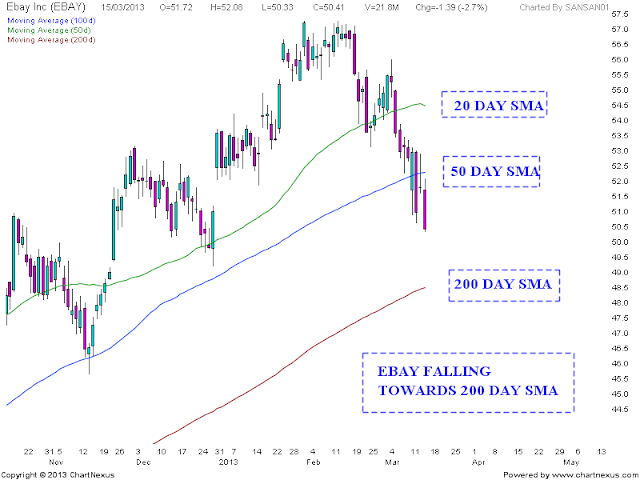Click the Ebay Inc (EBAY) chart title
This screenshot has width=640, height=480.
[x=46, y=7]
